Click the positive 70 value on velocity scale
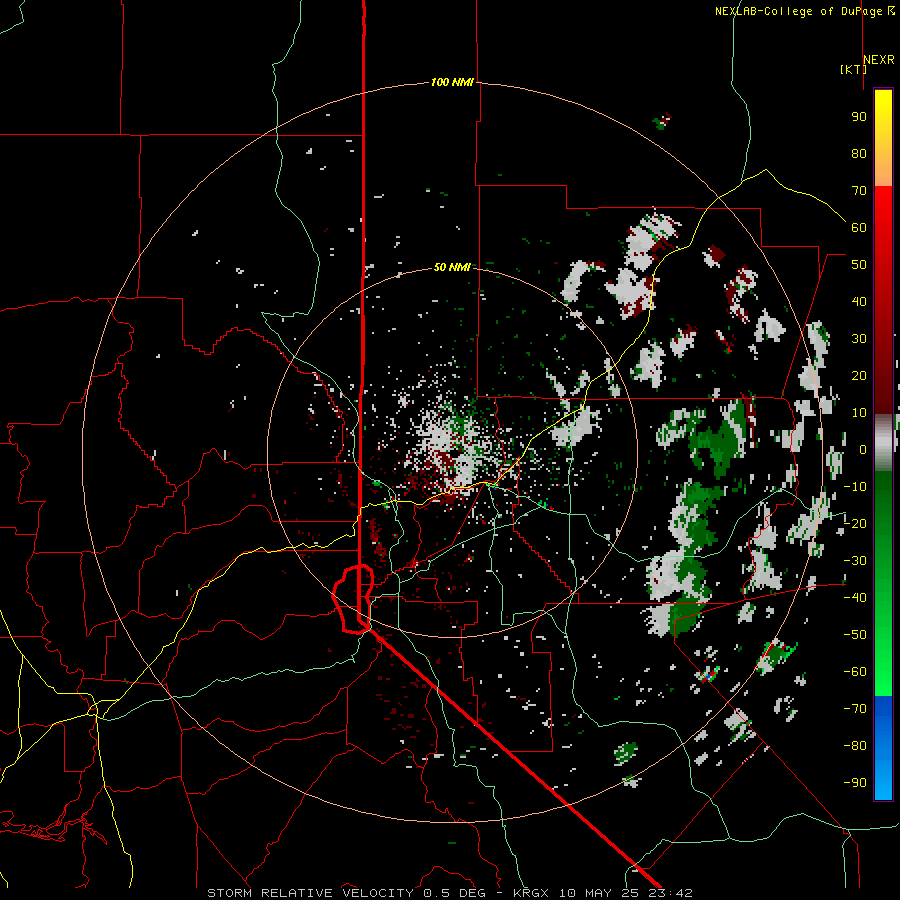This screenshot has width=900, height=900. point(859,191)
